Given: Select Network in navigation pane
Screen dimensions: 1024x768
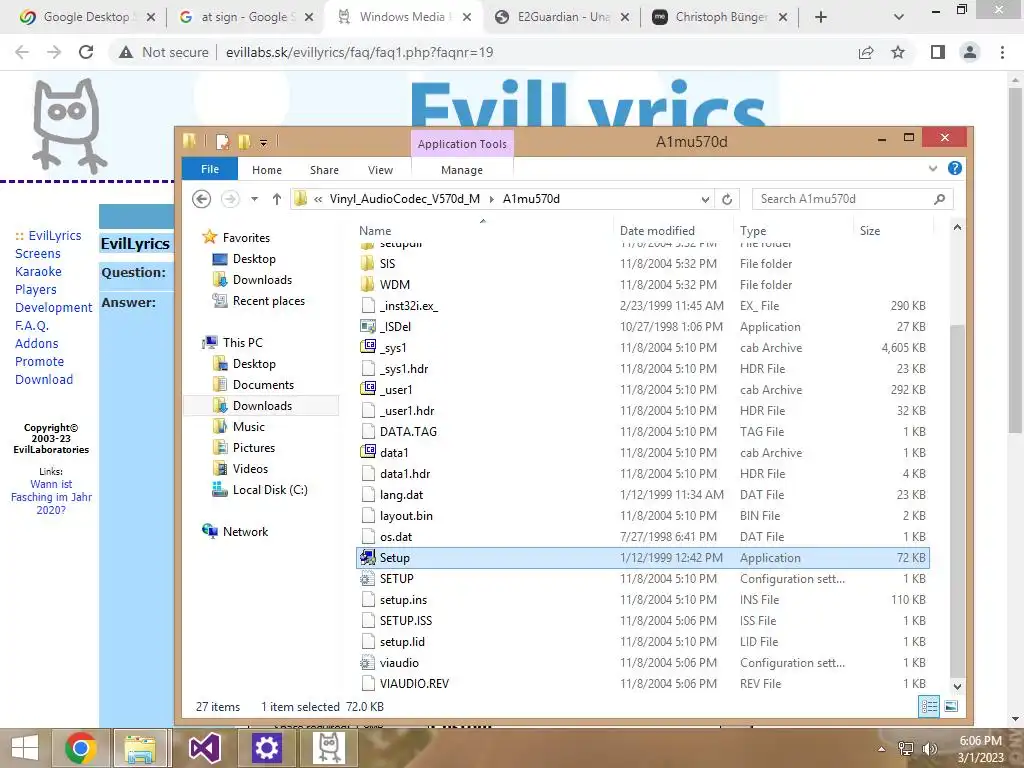Looking at the screenshot, I should [245, 532].
